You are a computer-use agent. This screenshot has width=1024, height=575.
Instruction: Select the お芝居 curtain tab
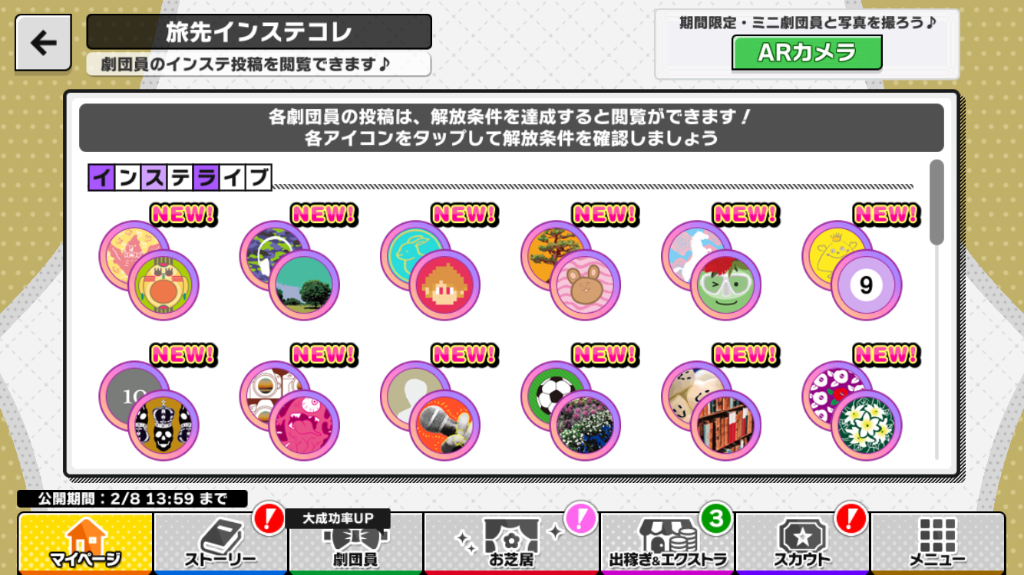coord(511,543)
